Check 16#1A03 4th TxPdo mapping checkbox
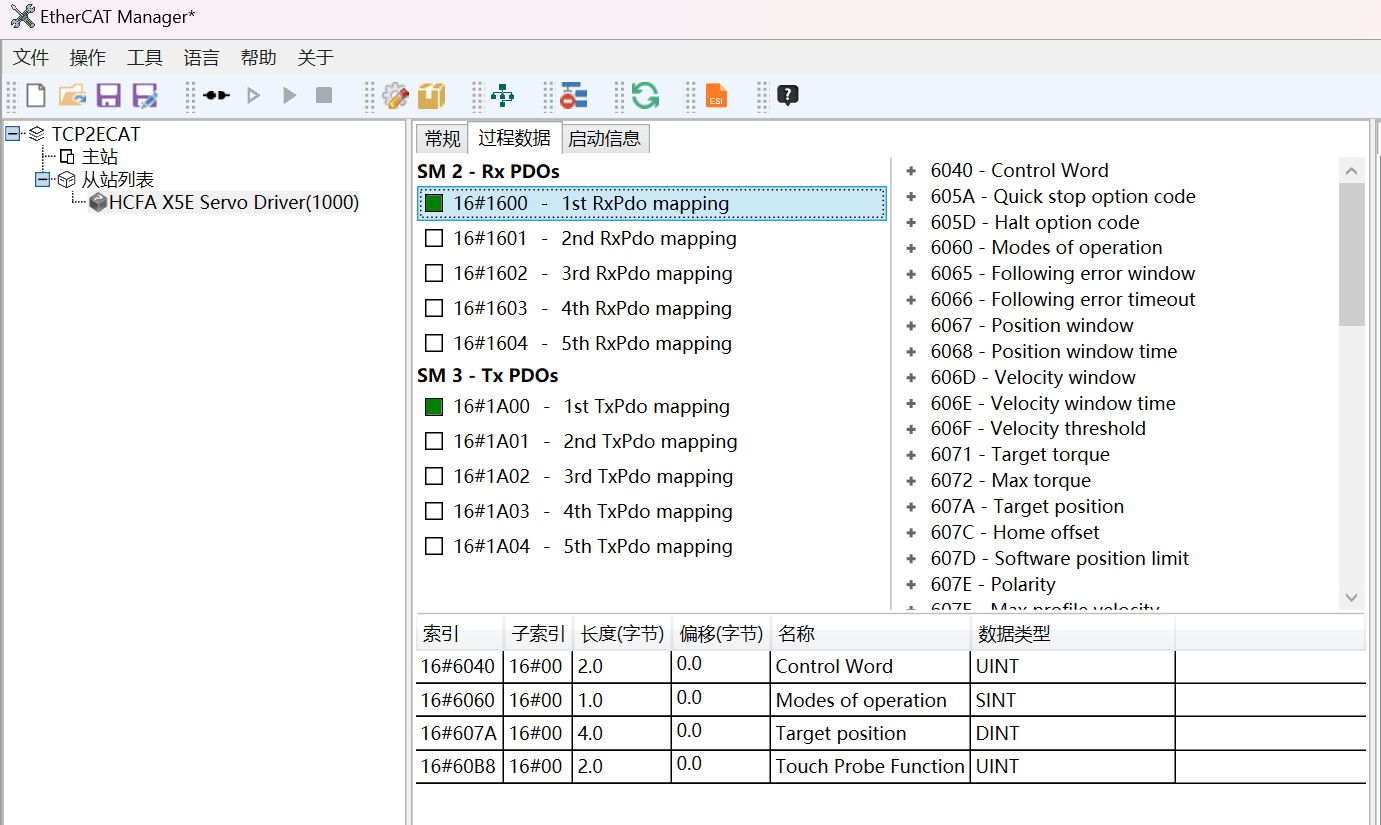The width and height of the screenshot is (1381, 825). click(433, 511)
